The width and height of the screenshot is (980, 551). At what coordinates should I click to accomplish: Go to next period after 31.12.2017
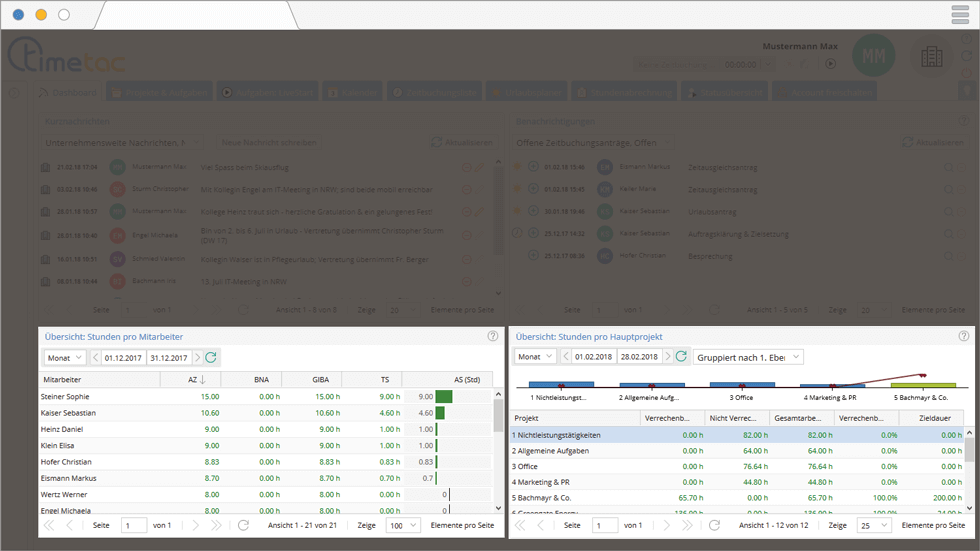(x=197, y=357)
